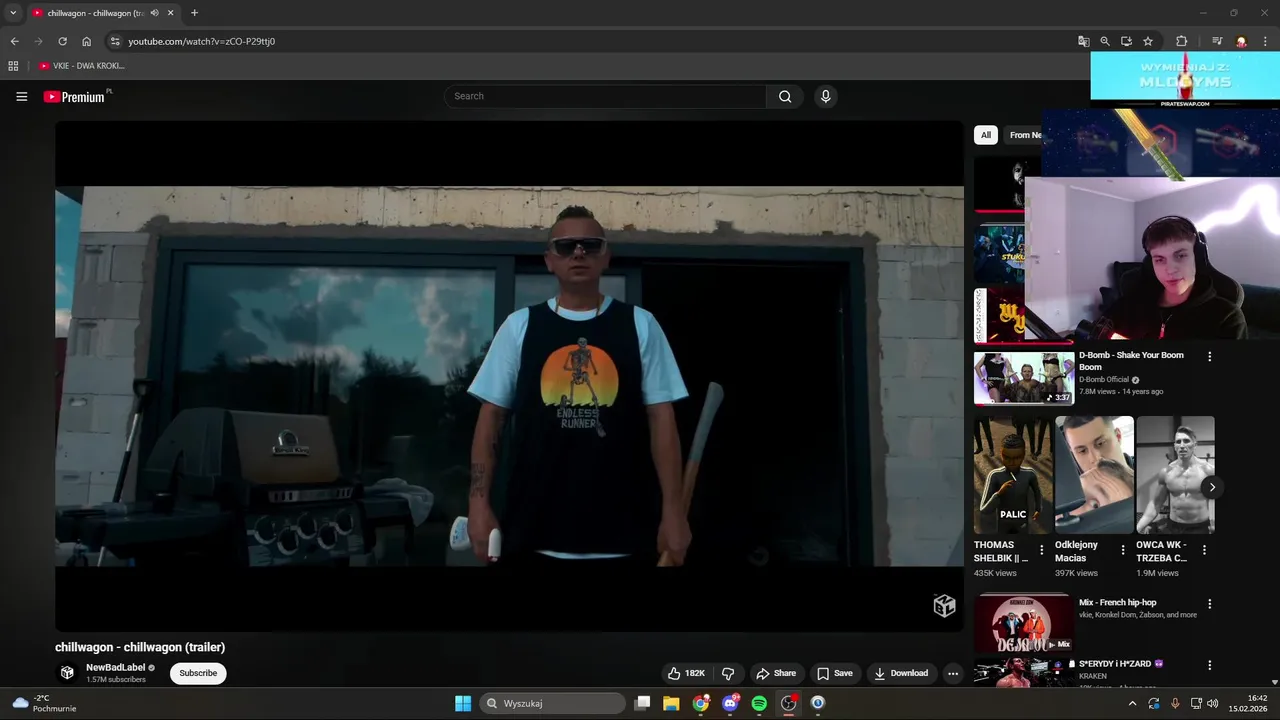
Task: Like the video with 182K likes
Action: tap(686, 673)
